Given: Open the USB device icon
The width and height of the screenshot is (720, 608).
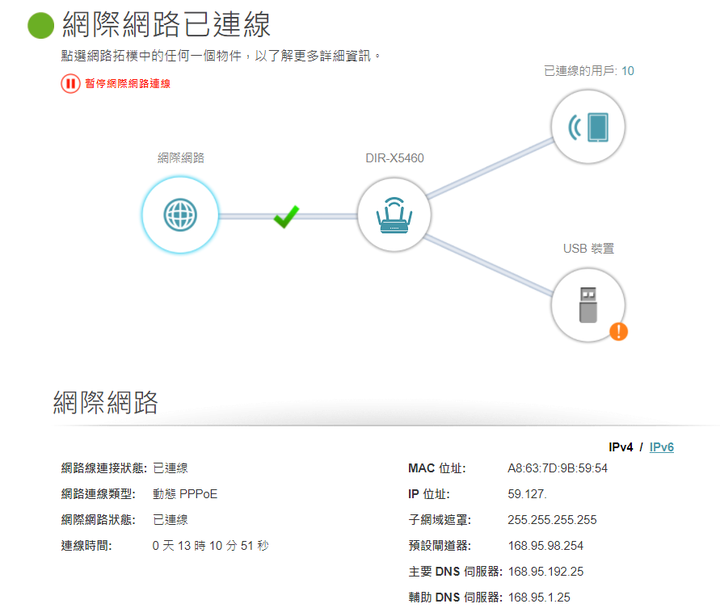Looking at the screenshot, I should 588,305.
